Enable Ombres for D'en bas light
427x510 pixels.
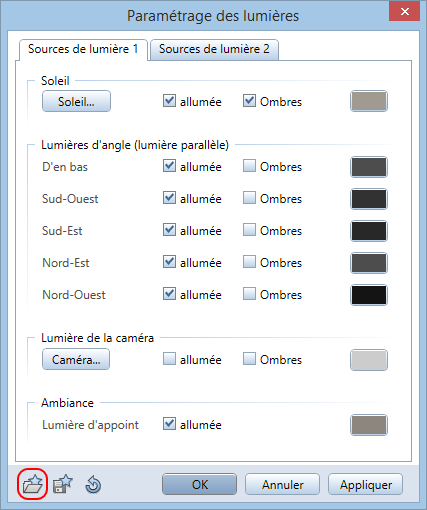249,166
